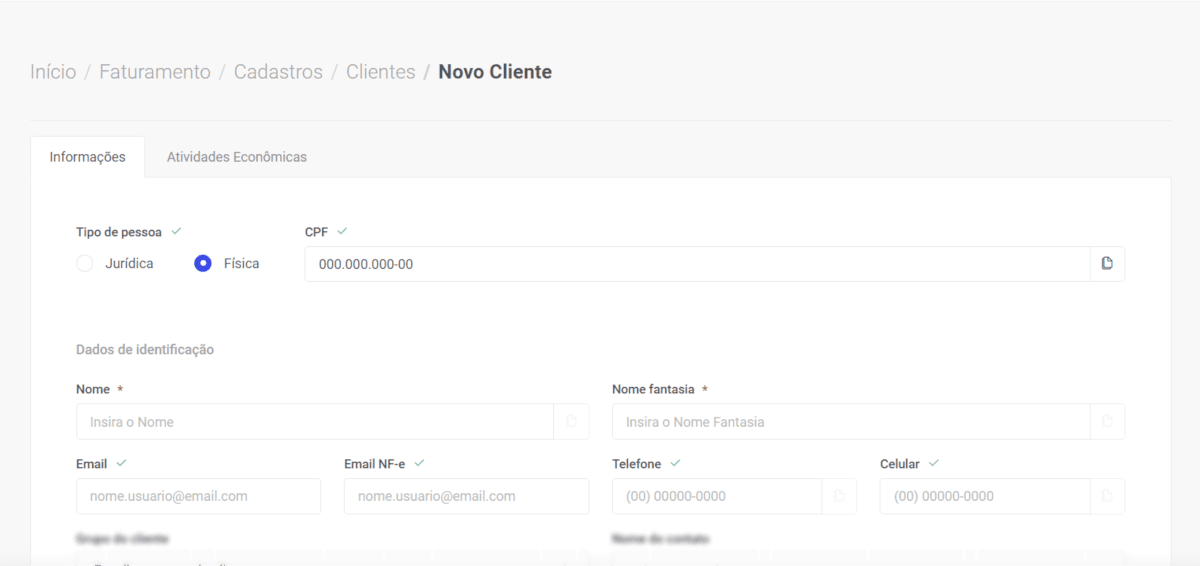
Task: Focus the Email NF-e input
Action: pyautogui.click(x=467, y=496)
